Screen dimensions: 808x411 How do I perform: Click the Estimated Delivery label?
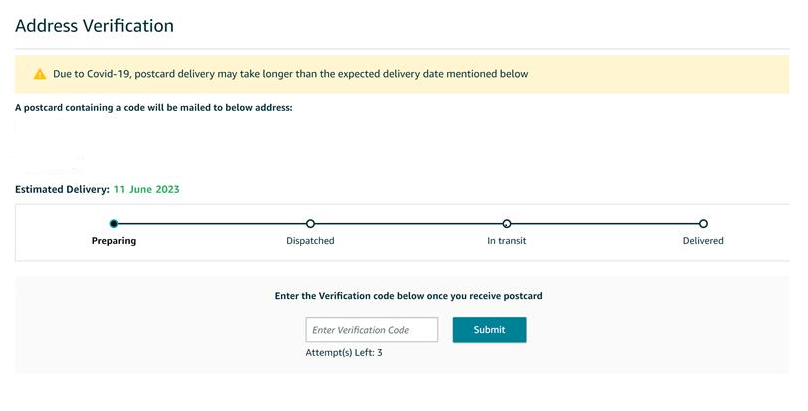coord(62,190)
